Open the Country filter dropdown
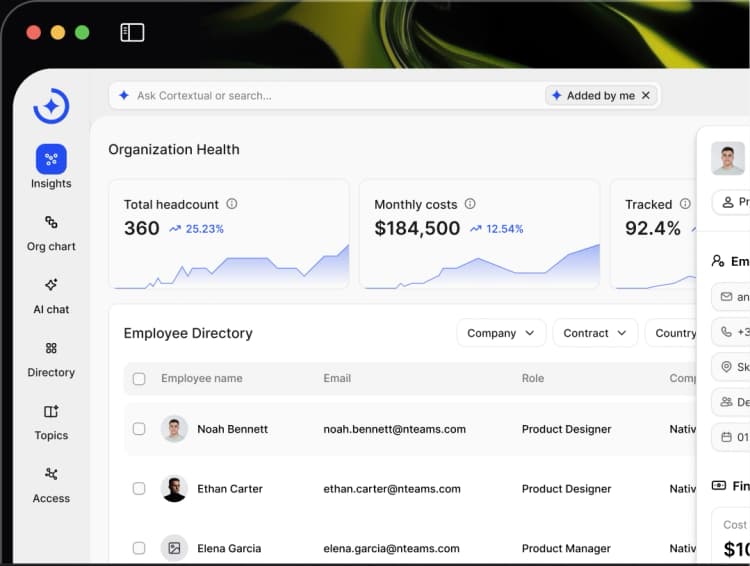750x566 pixels. tap(672, 333)
